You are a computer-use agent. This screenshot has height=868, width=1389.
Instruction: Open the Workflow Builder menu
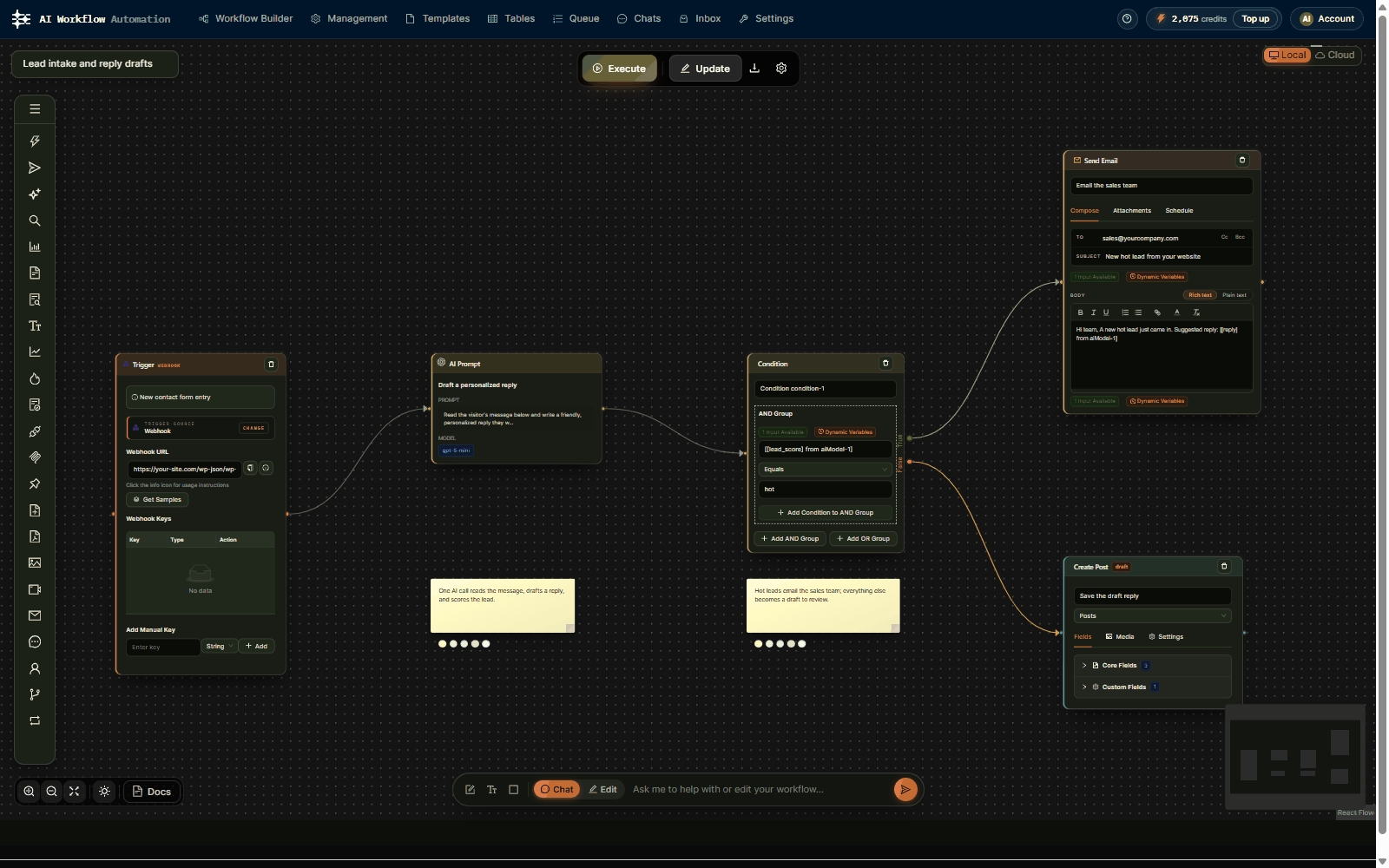click(x=246, y=18)
